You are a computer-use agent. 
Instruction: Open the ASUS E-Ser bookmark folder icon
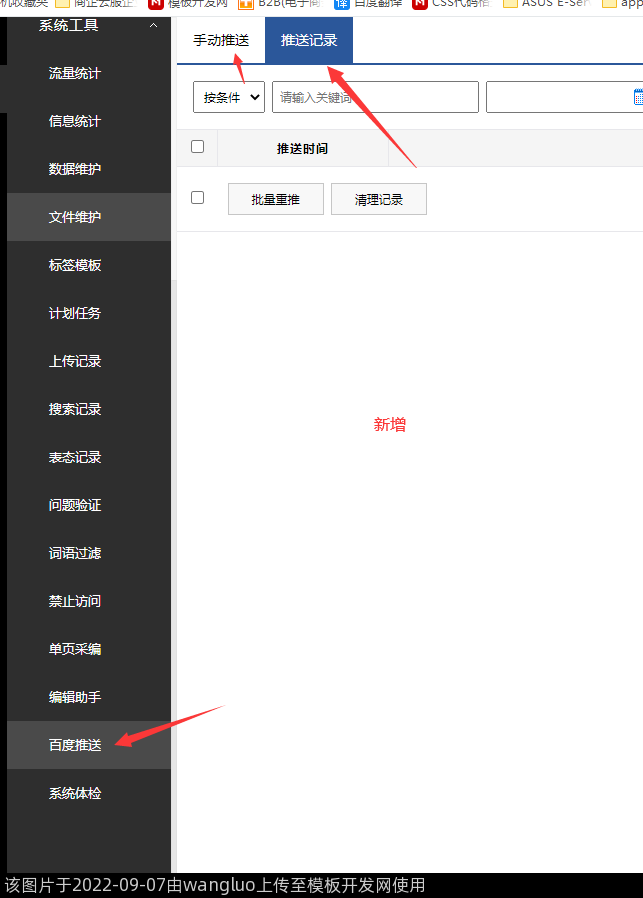click(510, 4)
